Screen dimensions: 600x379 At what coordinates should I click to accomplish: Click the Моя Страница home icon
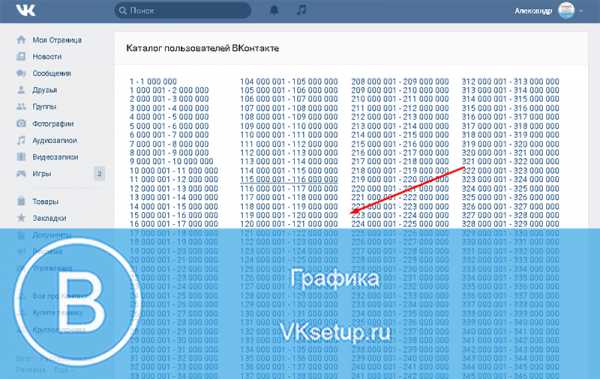coord(21,39)
